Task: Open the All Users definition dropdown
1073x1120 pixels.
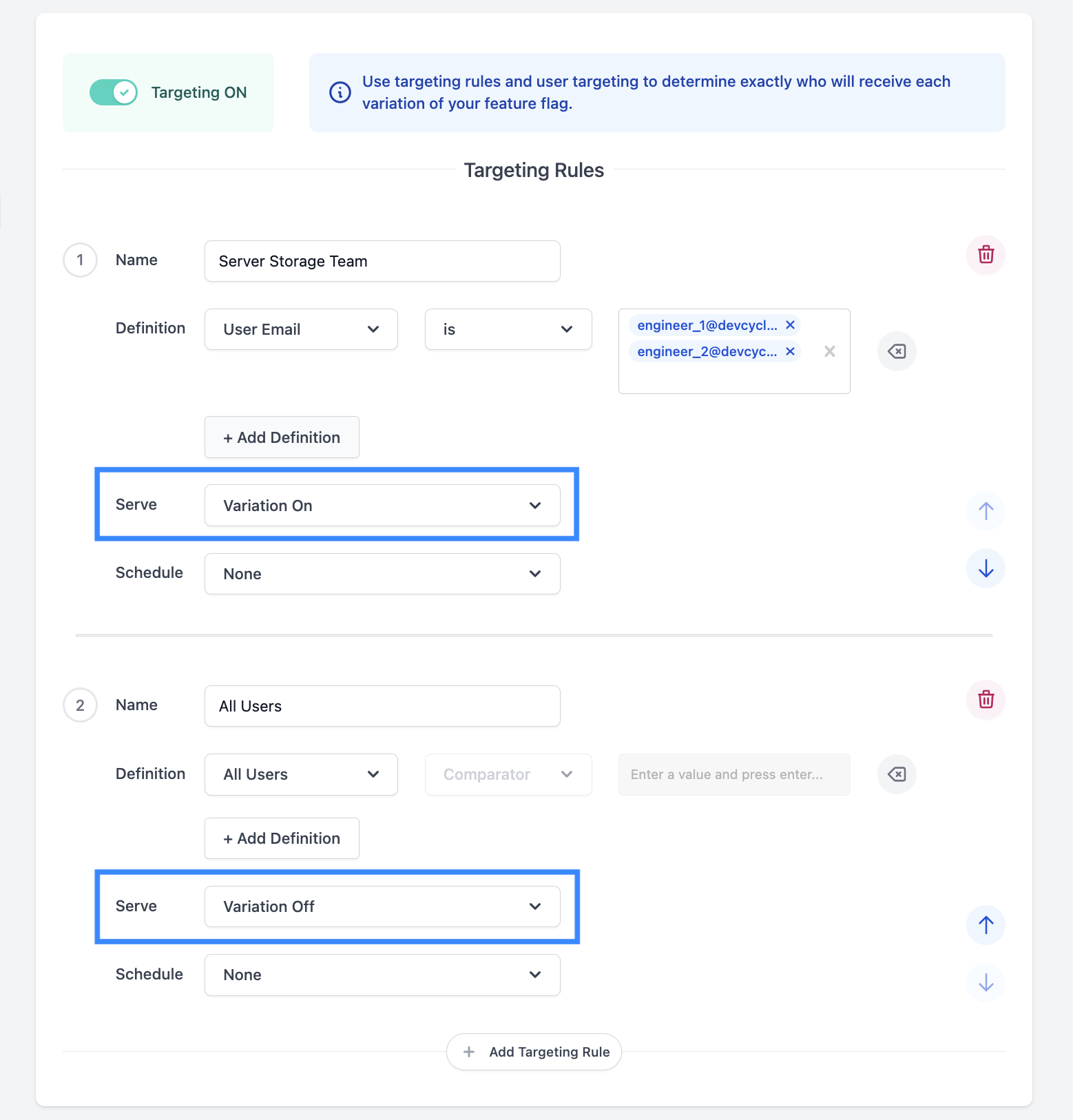Action: 301,774
